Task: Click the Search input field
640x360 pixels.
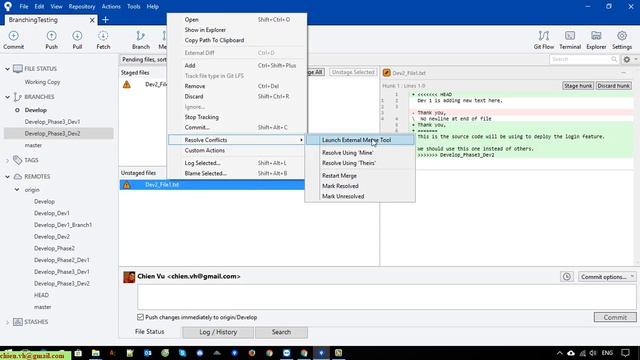Action: [584, 60]
